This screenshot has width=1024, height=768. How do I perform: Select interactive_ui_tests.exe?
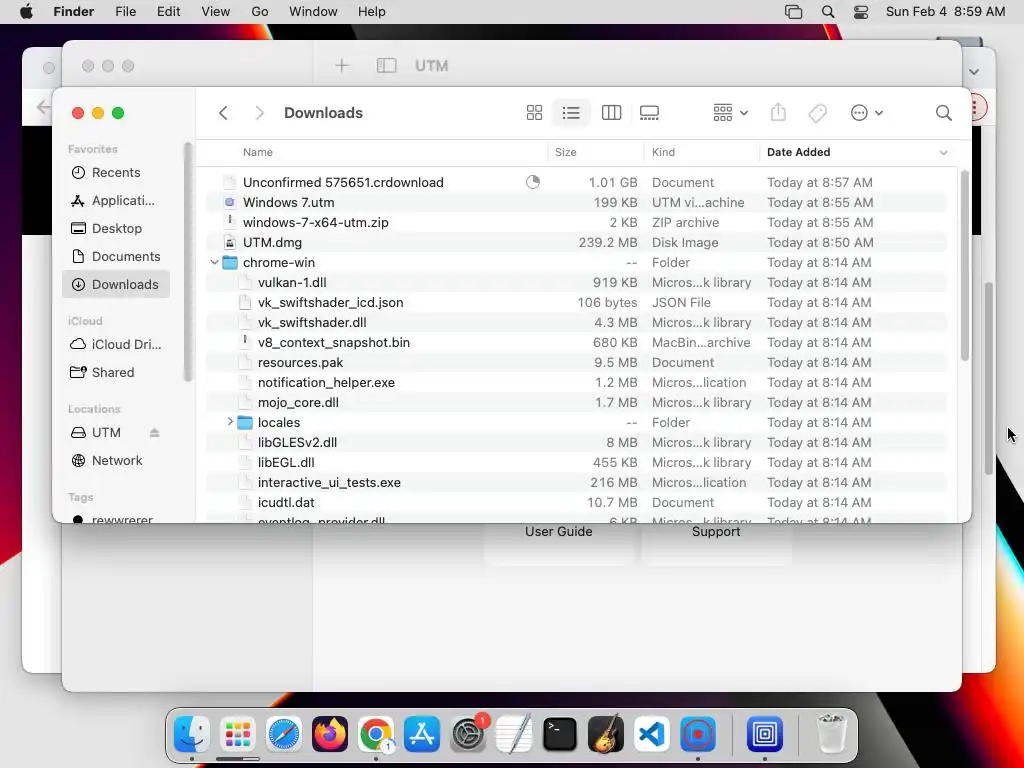[577, 483]
